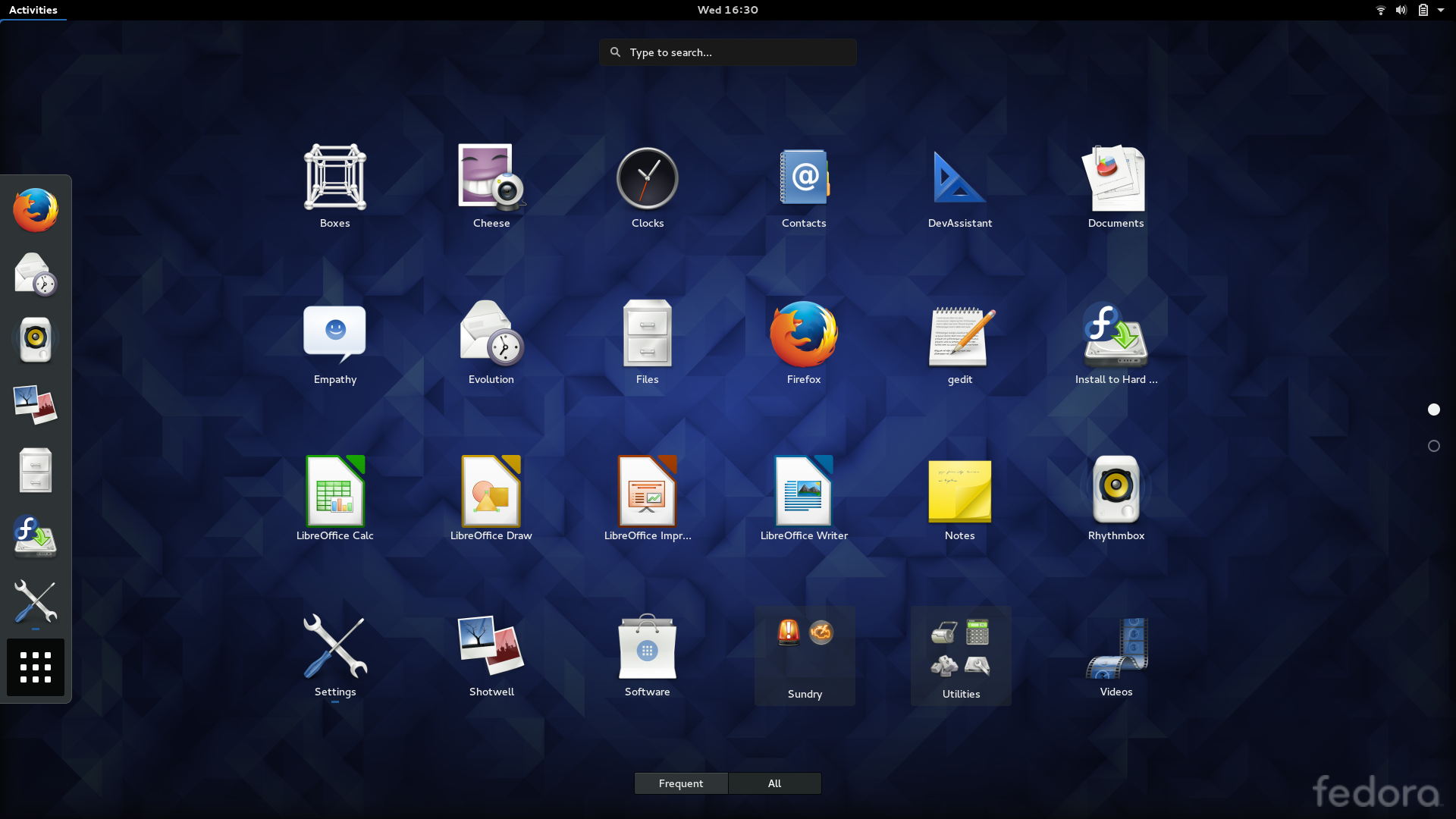
Task: Open Shotwell in the app grid
Action: 491,655
